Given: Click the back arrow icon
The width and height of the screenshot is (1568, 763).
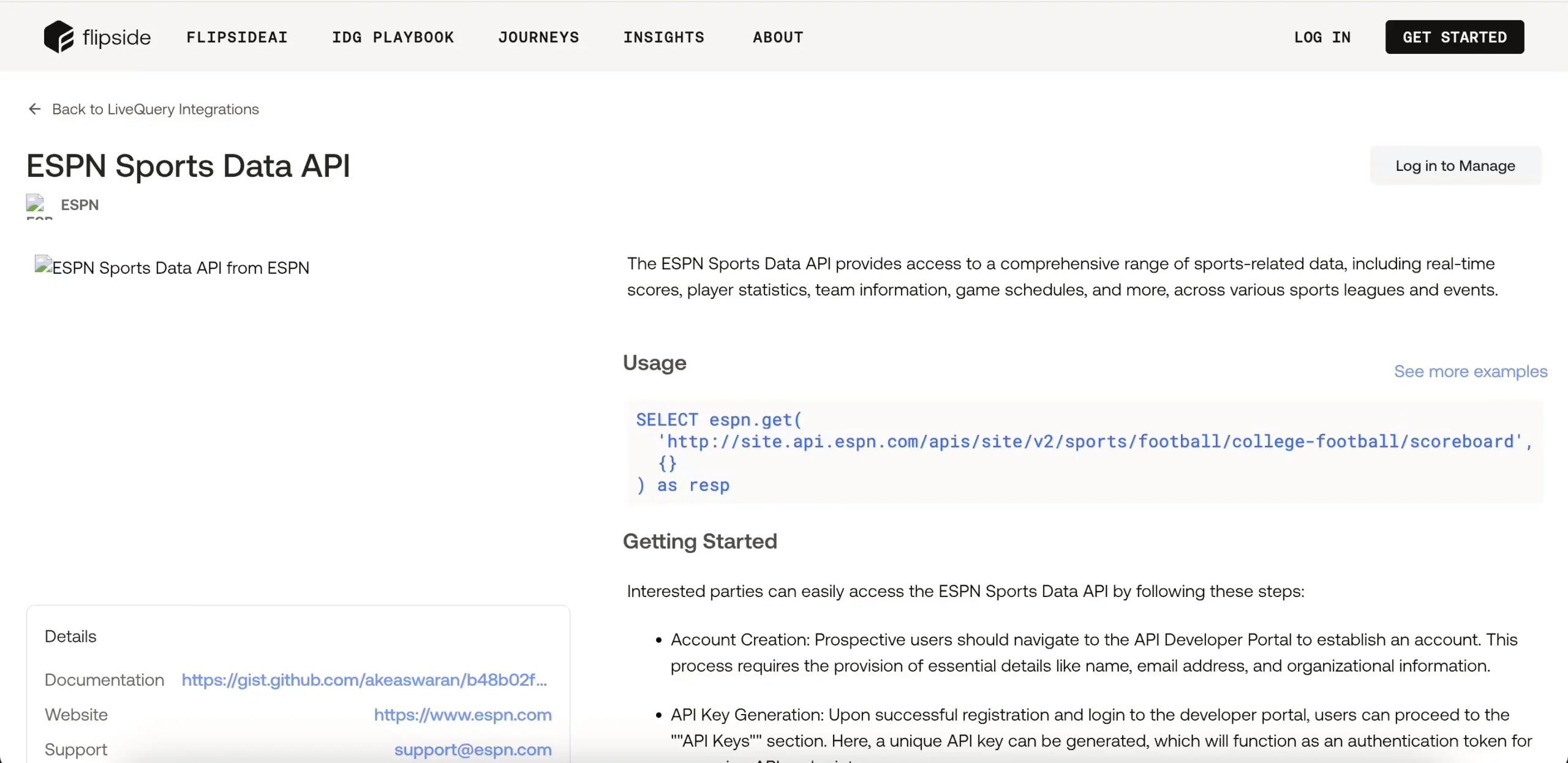Looking at the screenshot, I should pyautogui.click(x=35, y=109).
